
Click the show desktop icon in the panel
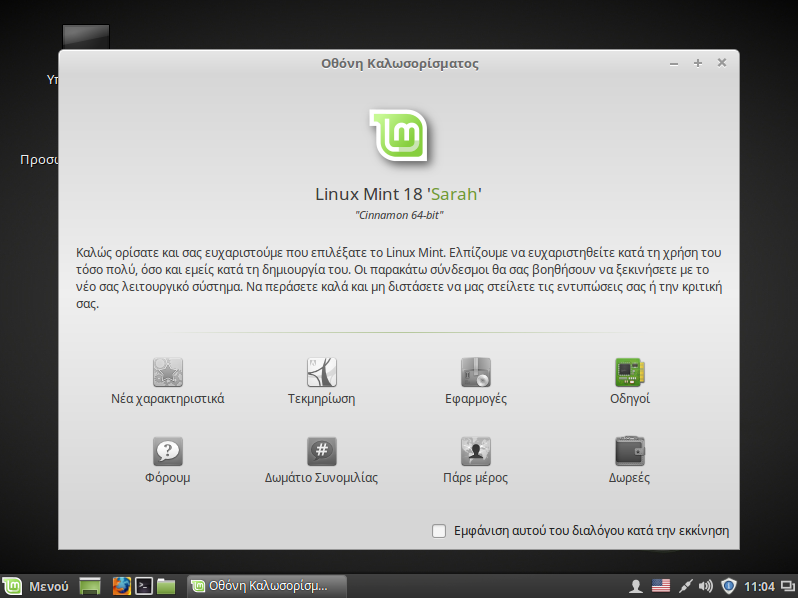(90, 586)
